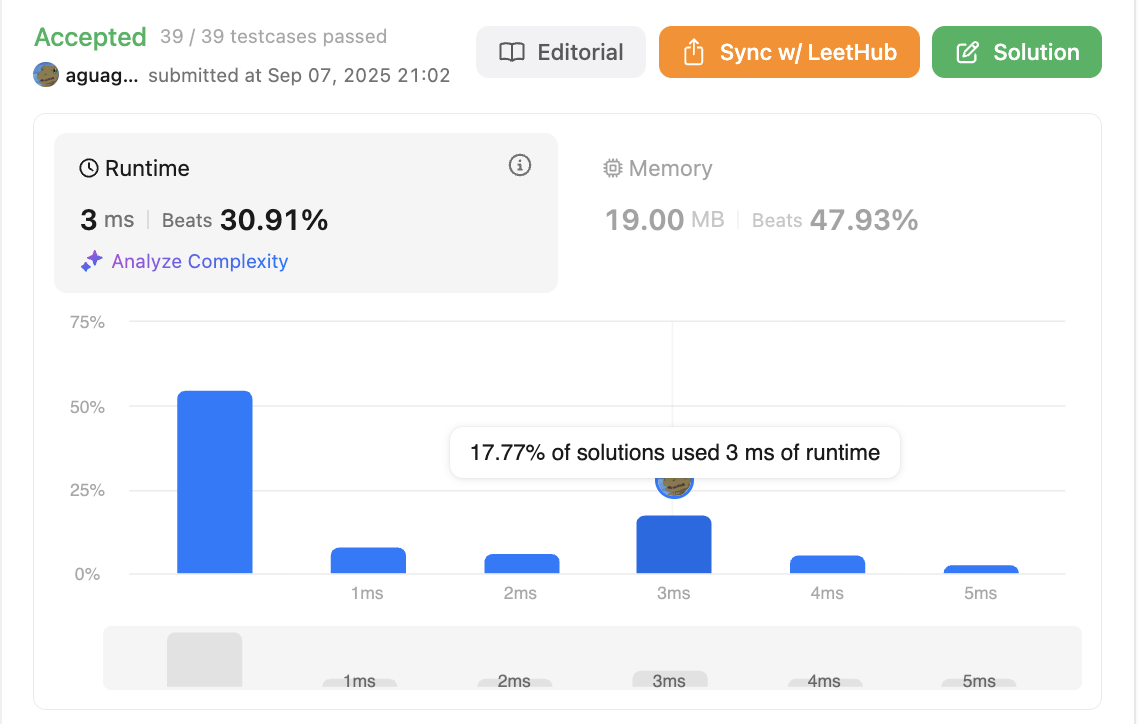Click the username 'aguag...'
The width and height of the screenshot is (1138, 724).
(102, 75)
